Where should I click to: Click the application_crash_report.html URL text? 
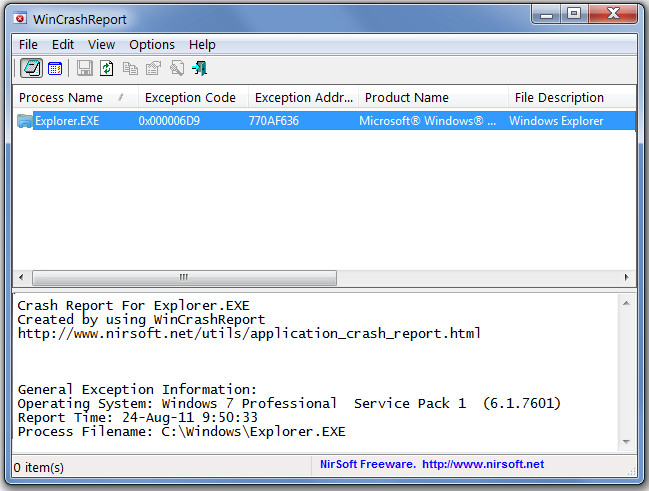coord(249,334)
